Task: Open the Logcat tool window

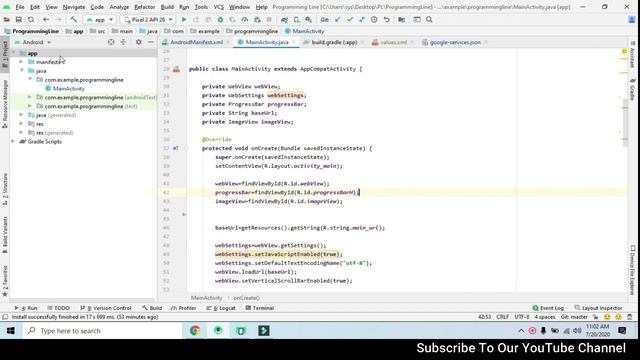Action: pyautogui.click(x=221, y=308)
